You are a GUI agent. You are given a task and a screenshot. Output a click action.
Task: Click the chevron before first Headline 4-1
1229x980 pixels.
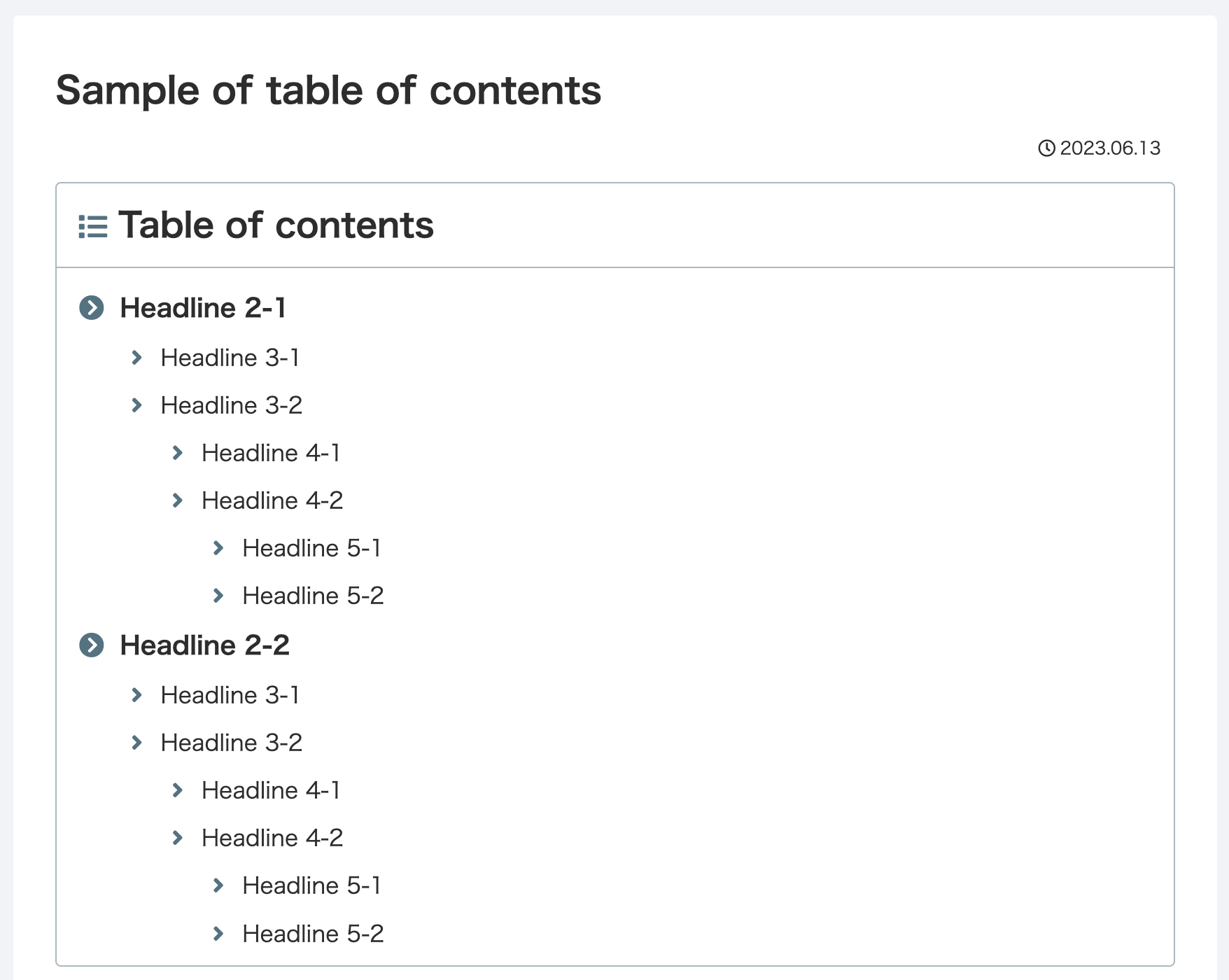178,453
